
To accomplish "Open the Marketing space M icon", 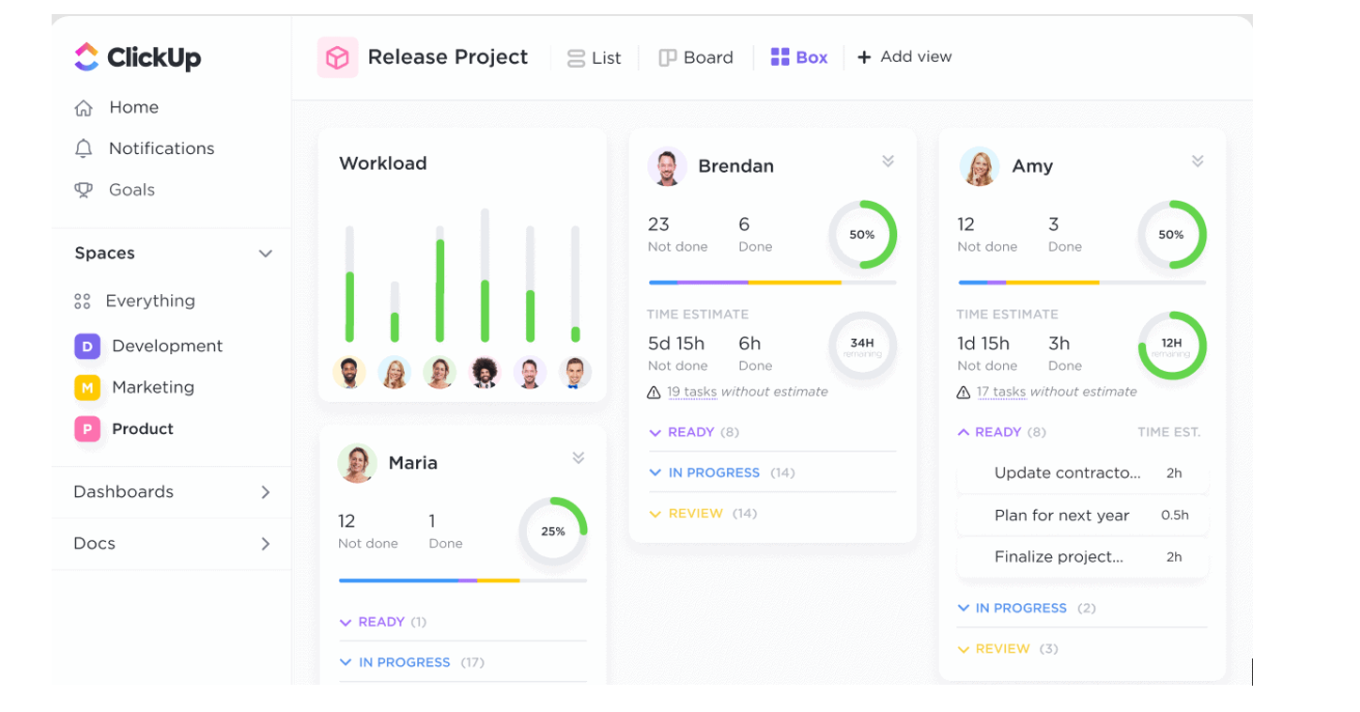I will [x=87, y=387].
